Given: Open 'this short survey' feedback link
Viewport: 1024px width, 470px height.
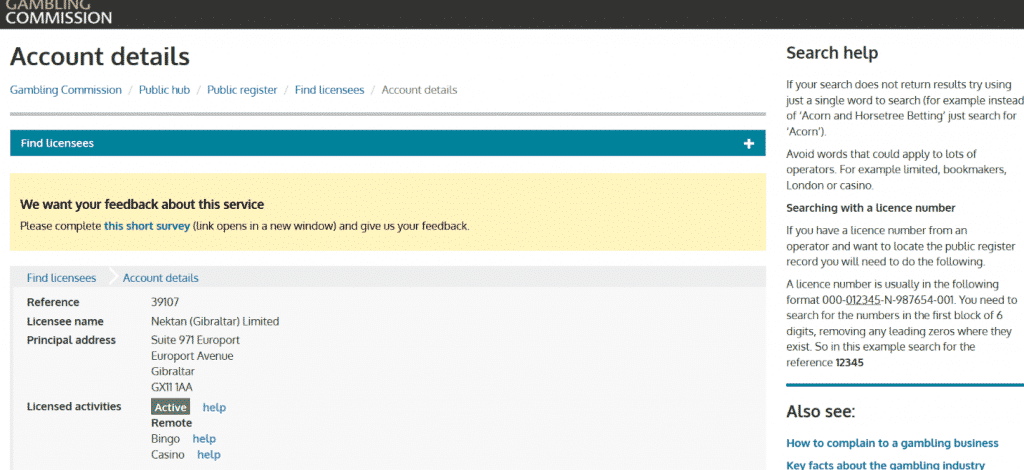Looking at the screenshot, I should (147, 227).
